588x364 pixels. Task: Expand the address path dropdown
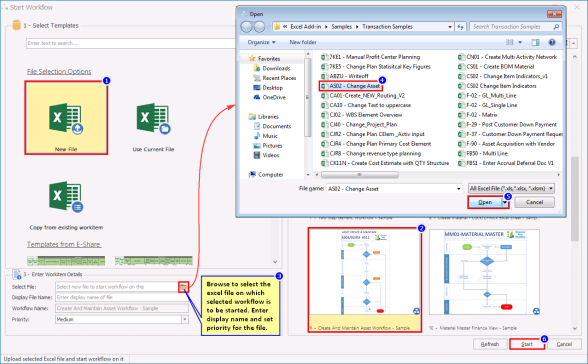(450, 27)
